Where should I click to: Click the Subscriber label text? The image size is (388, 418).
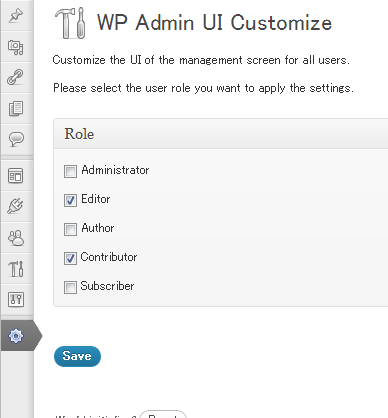107,286
